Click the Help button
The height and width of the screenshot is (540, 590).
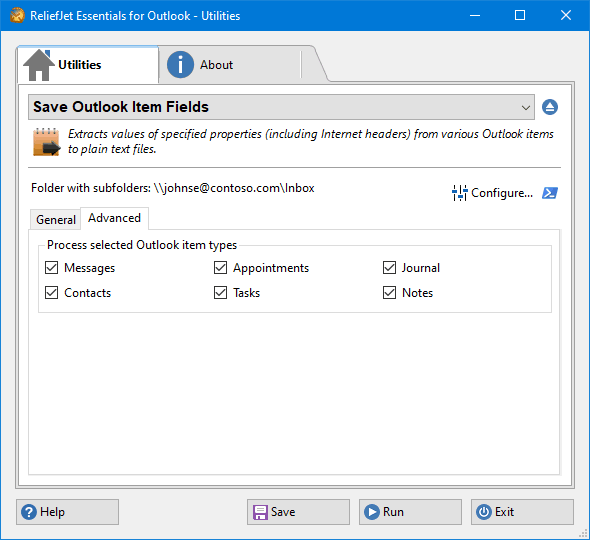pyautogui.click(x=67, y=512)
